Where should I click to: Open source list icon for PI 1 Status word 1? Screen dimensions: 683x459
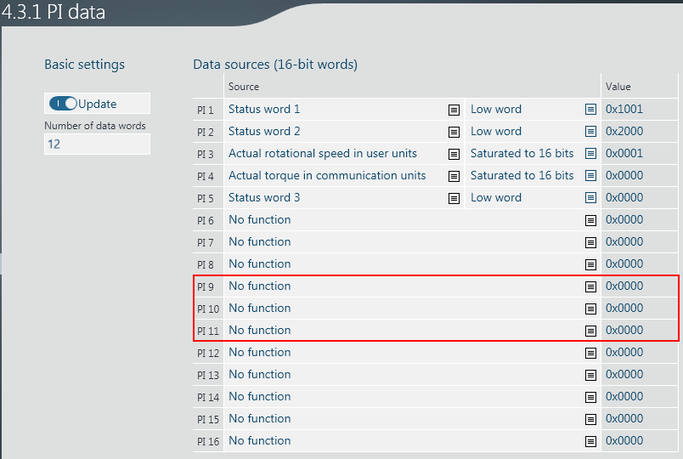(454, 109)
